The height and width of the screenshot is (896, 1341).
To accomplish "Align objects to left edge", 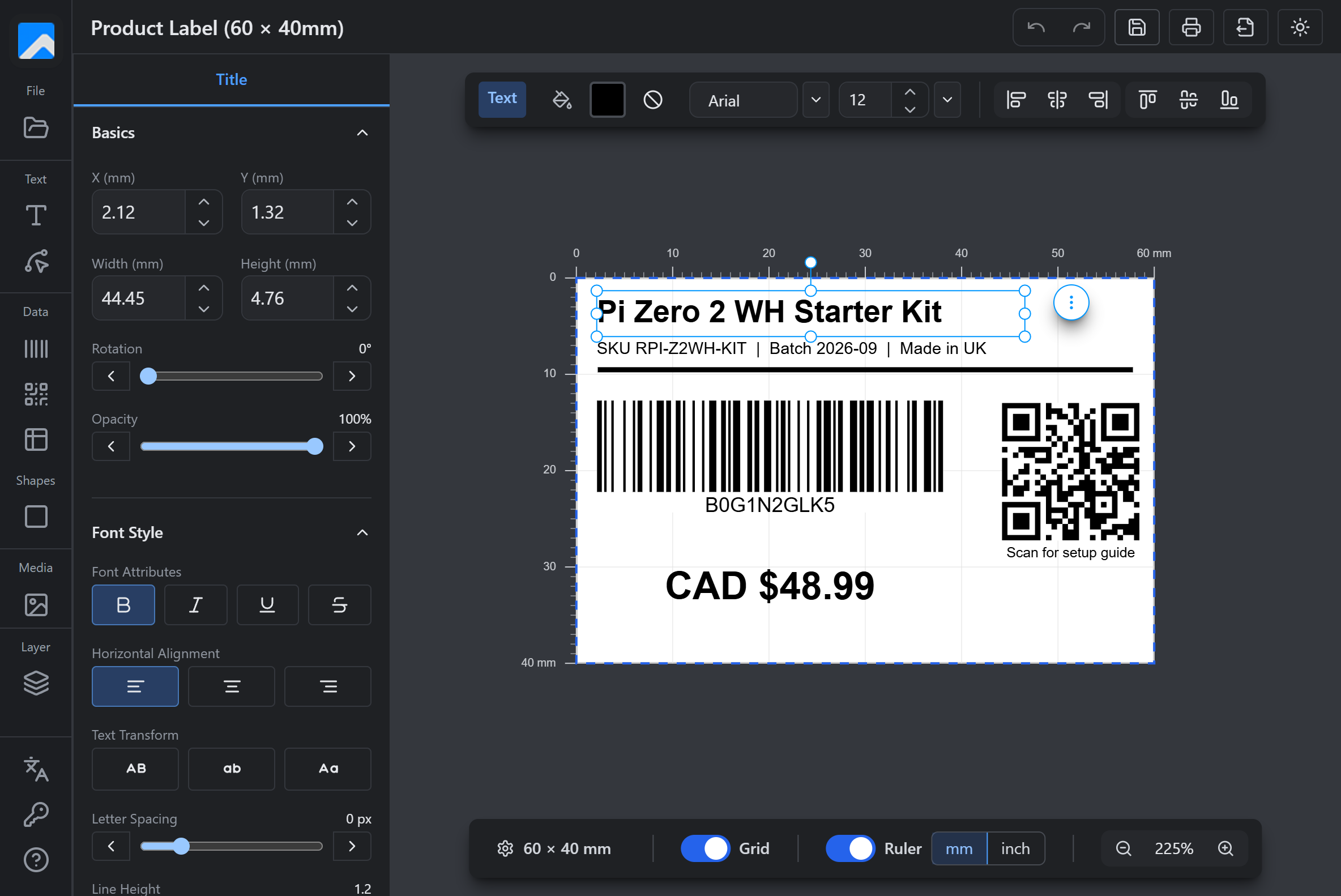I will click(1016, 100).
